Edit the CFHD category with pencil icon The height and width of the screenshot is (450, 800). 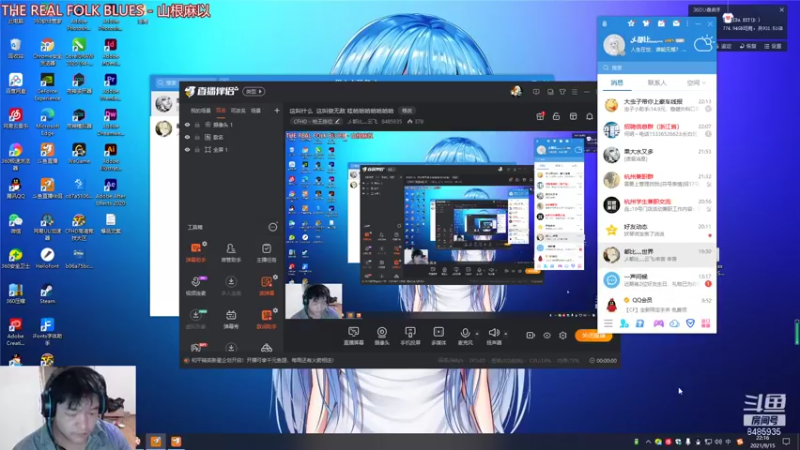coord(337,121)
